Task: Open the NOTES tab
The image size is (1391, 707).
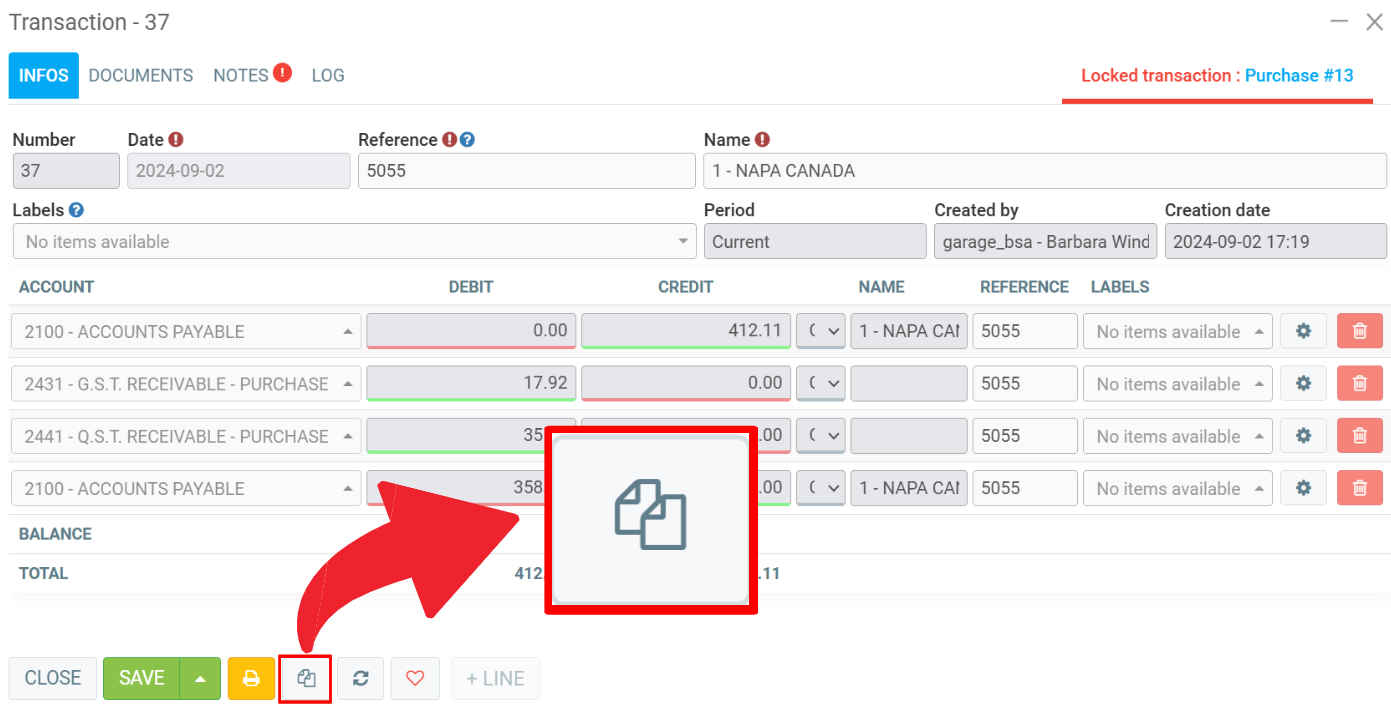Action: pyautogui.click(x=241, y=75)
